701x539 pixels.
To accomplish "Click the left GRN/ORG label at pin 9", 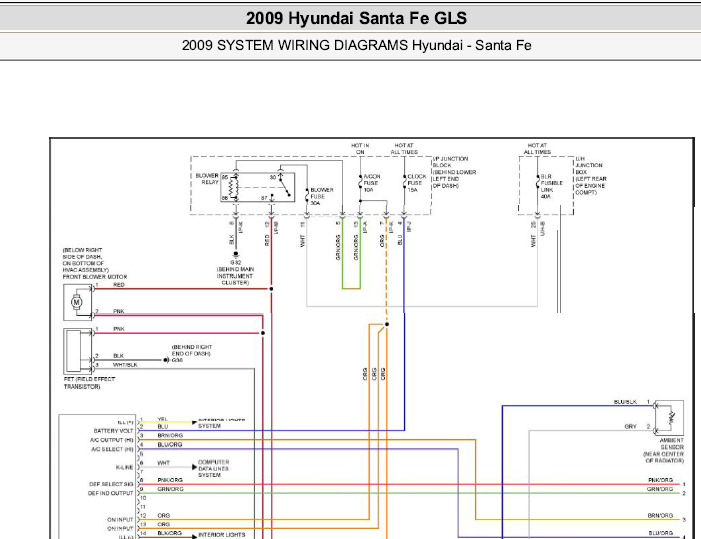I will [x=170, y=489].
